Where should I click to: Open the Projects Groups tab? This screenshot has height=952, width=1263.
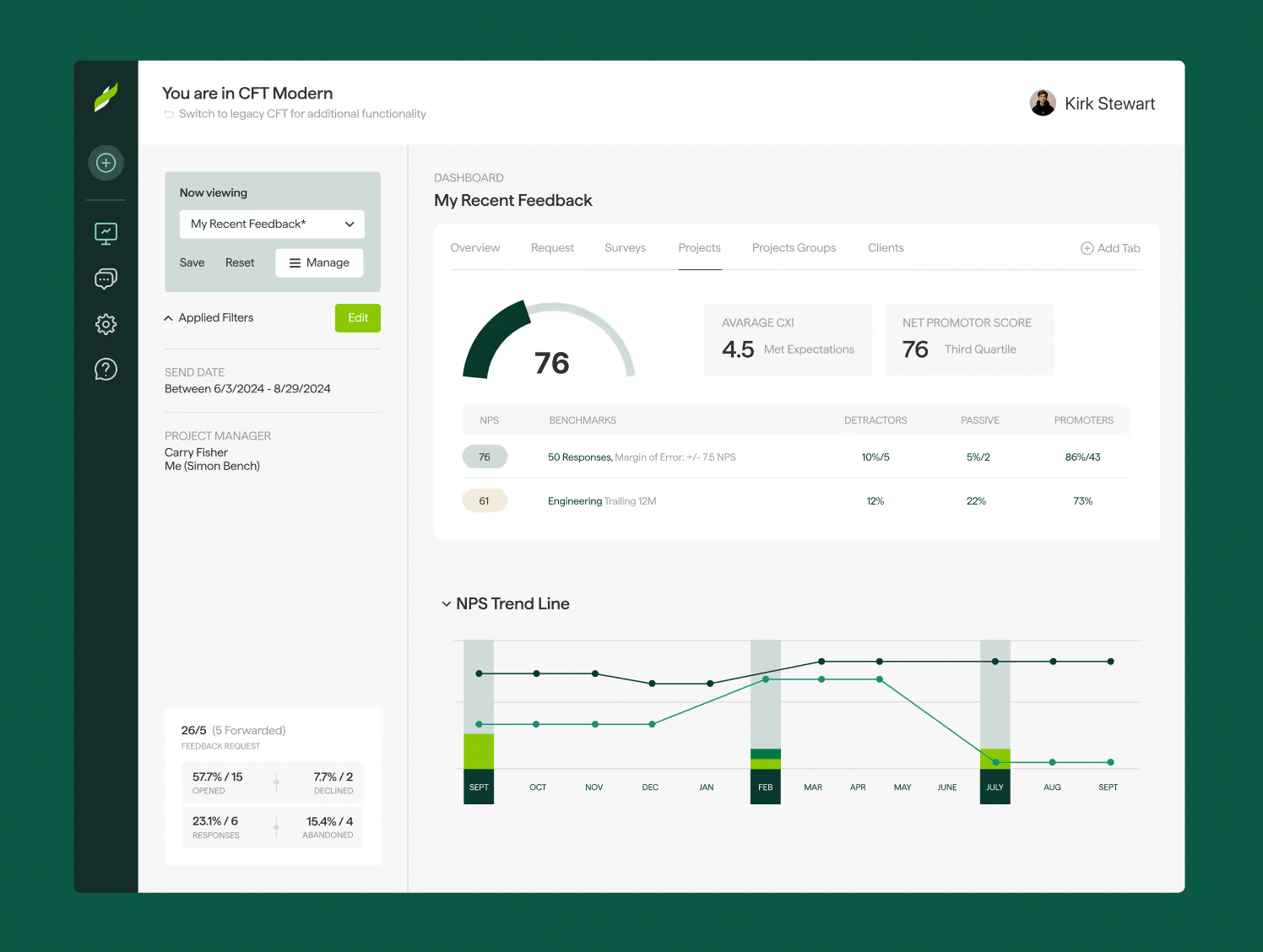coord(794,247)
